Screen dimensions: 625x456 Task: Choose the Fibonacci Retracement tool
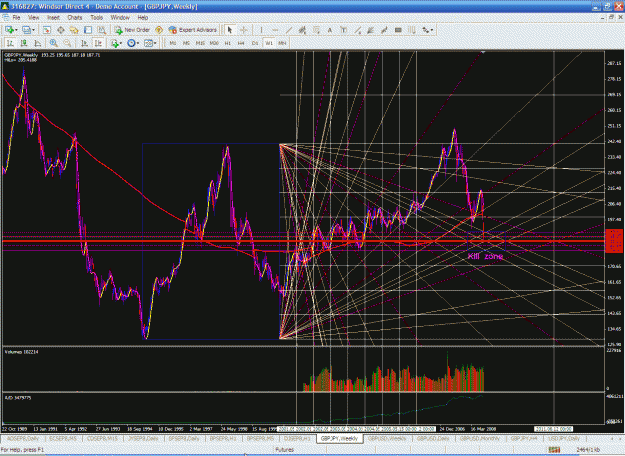click(316, 30)
